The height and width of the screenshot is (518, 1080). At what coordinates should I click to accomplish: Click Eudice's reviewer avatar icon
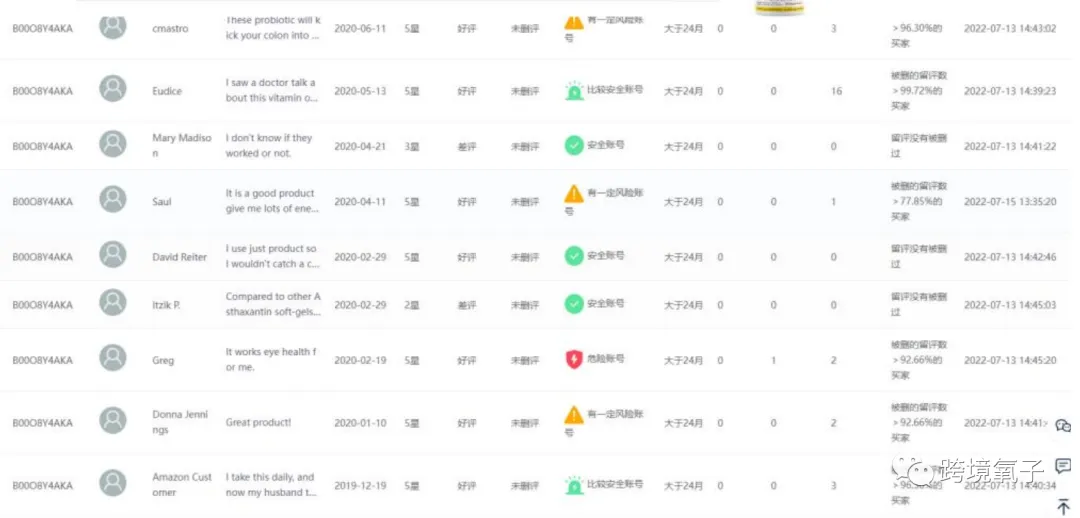[112, 88]
